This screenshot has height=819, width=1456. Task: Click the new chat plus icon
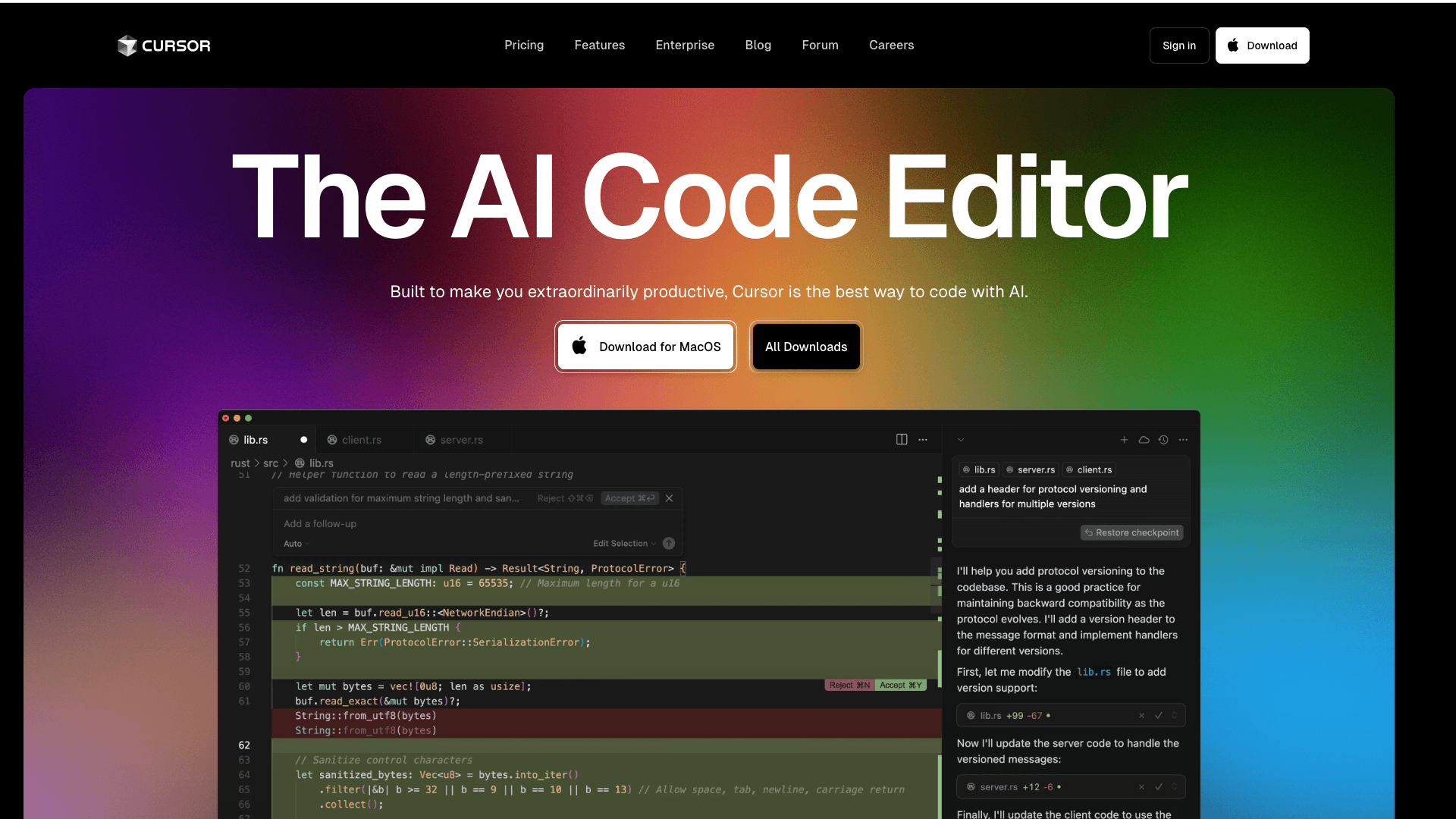point(1124,440)
